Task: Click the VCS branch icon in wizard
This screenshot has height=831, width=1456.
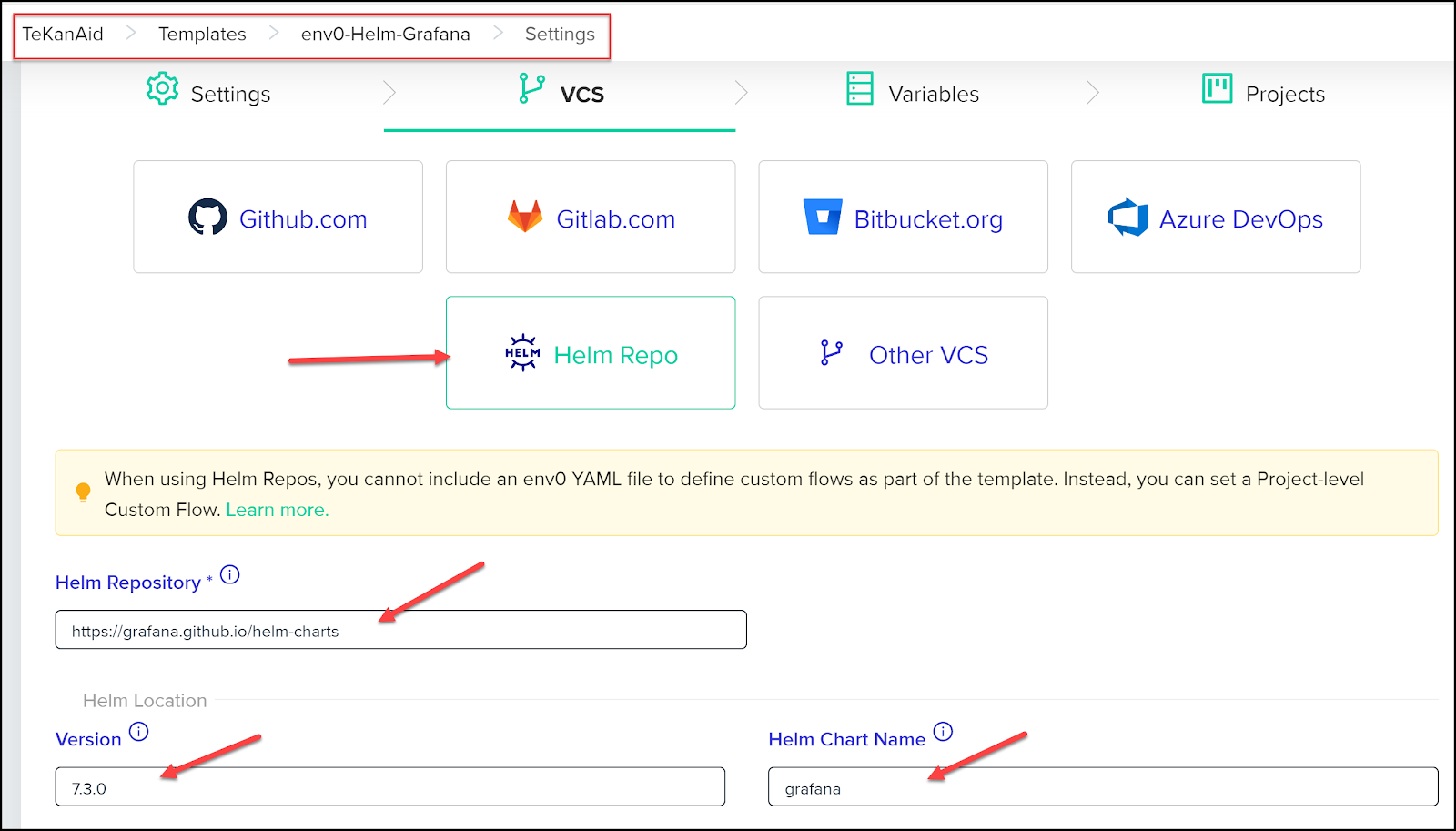Action: tap(531, 88)
